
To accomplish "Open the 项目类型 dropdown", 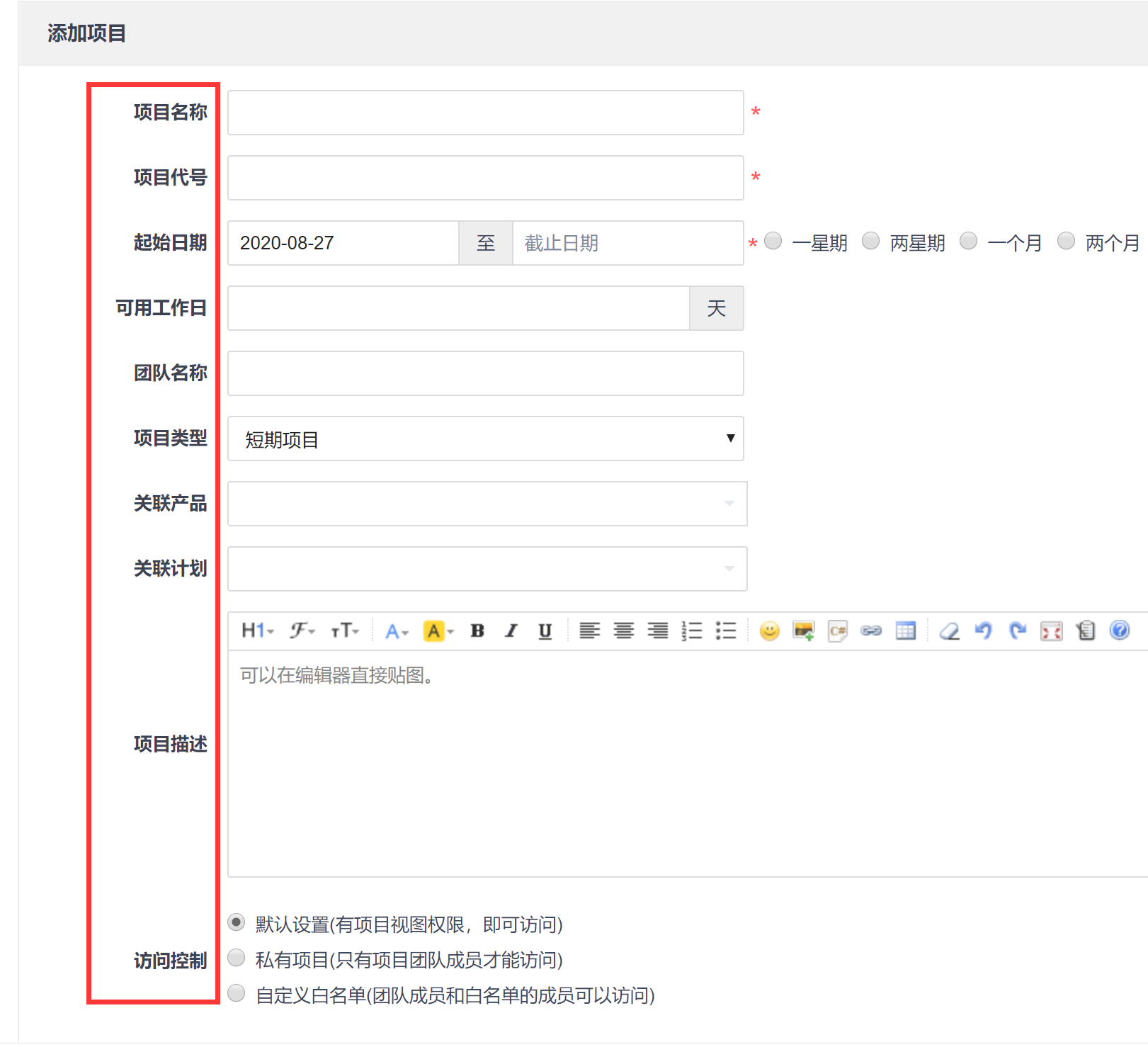I will pos(486,438).
